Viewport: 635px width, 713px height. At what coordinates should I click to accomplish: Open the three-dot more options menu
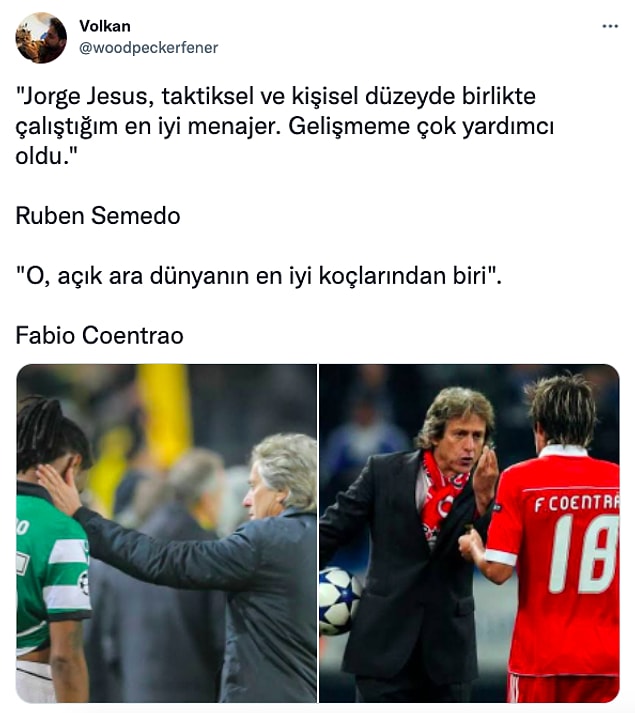tap(610, 26)
